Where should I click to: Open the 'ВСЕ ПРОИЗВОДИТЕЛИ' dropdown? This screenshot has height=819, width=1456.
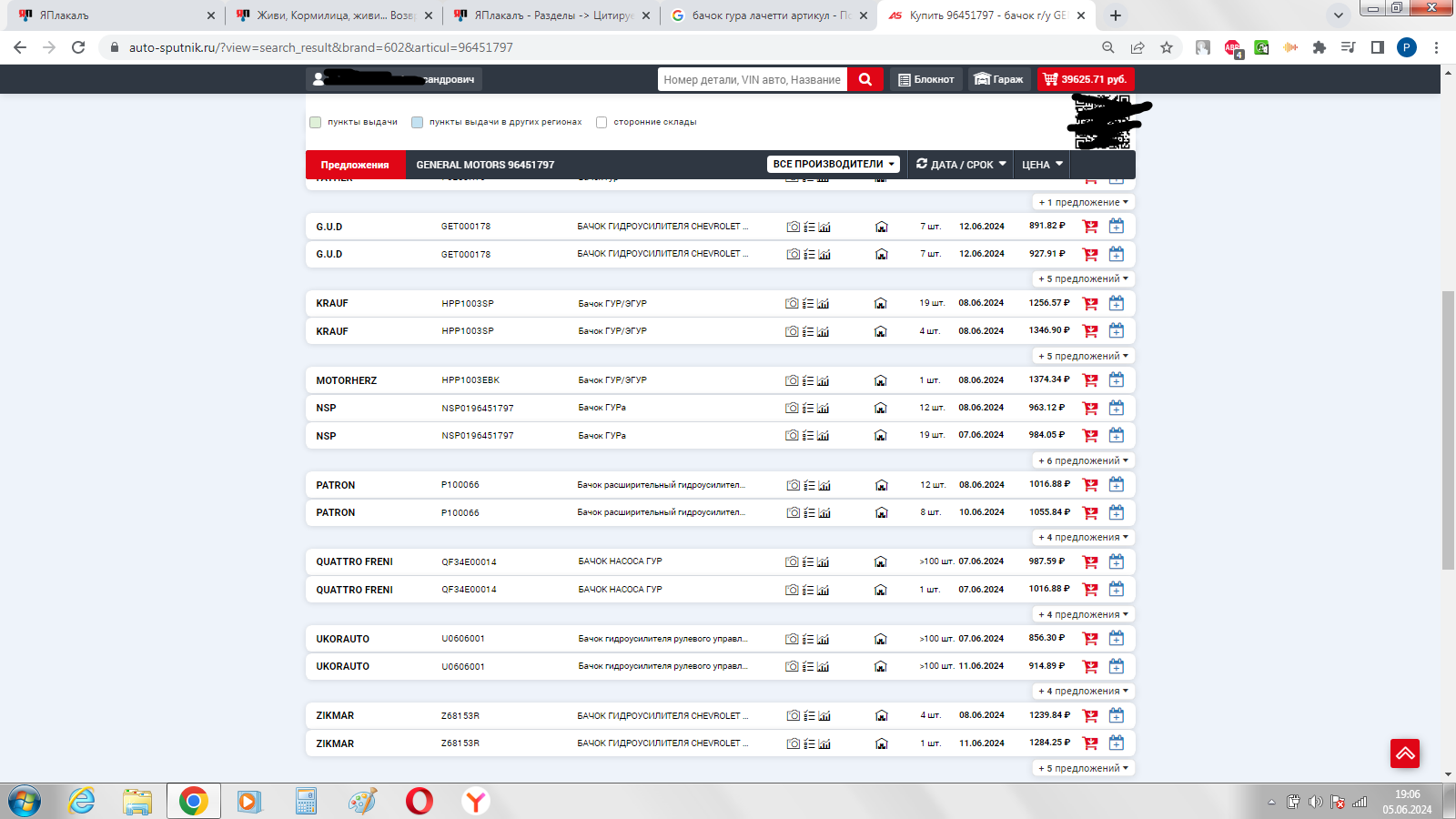pos(834,164)
